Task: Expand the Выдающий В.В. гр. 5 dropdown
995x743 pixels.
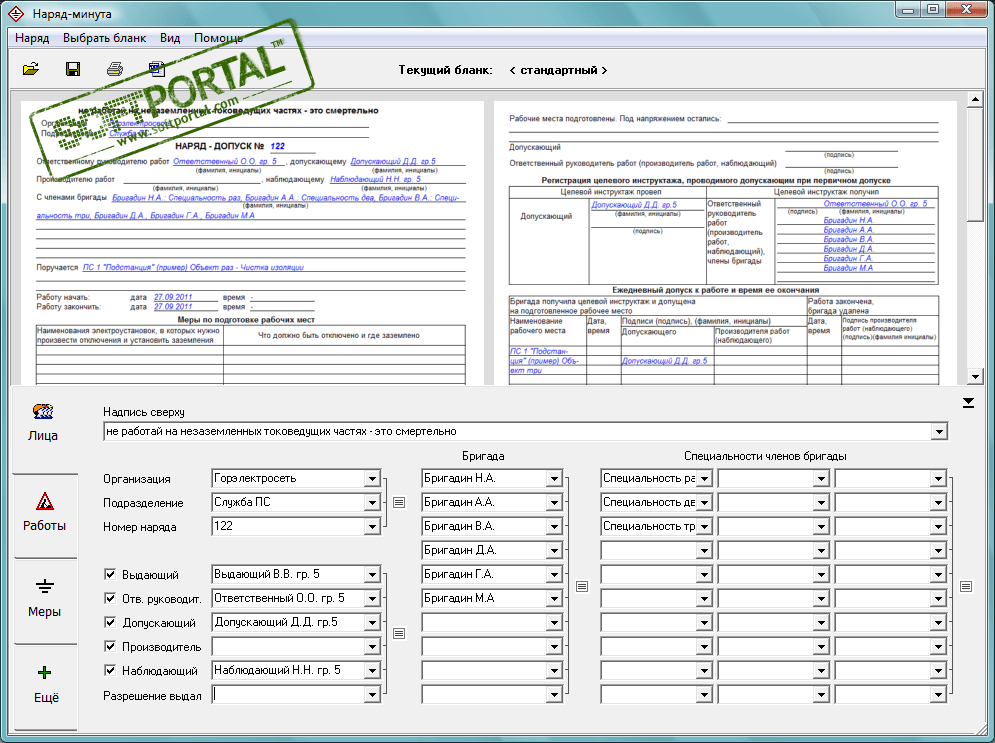Action: click(x=372, y=575)
